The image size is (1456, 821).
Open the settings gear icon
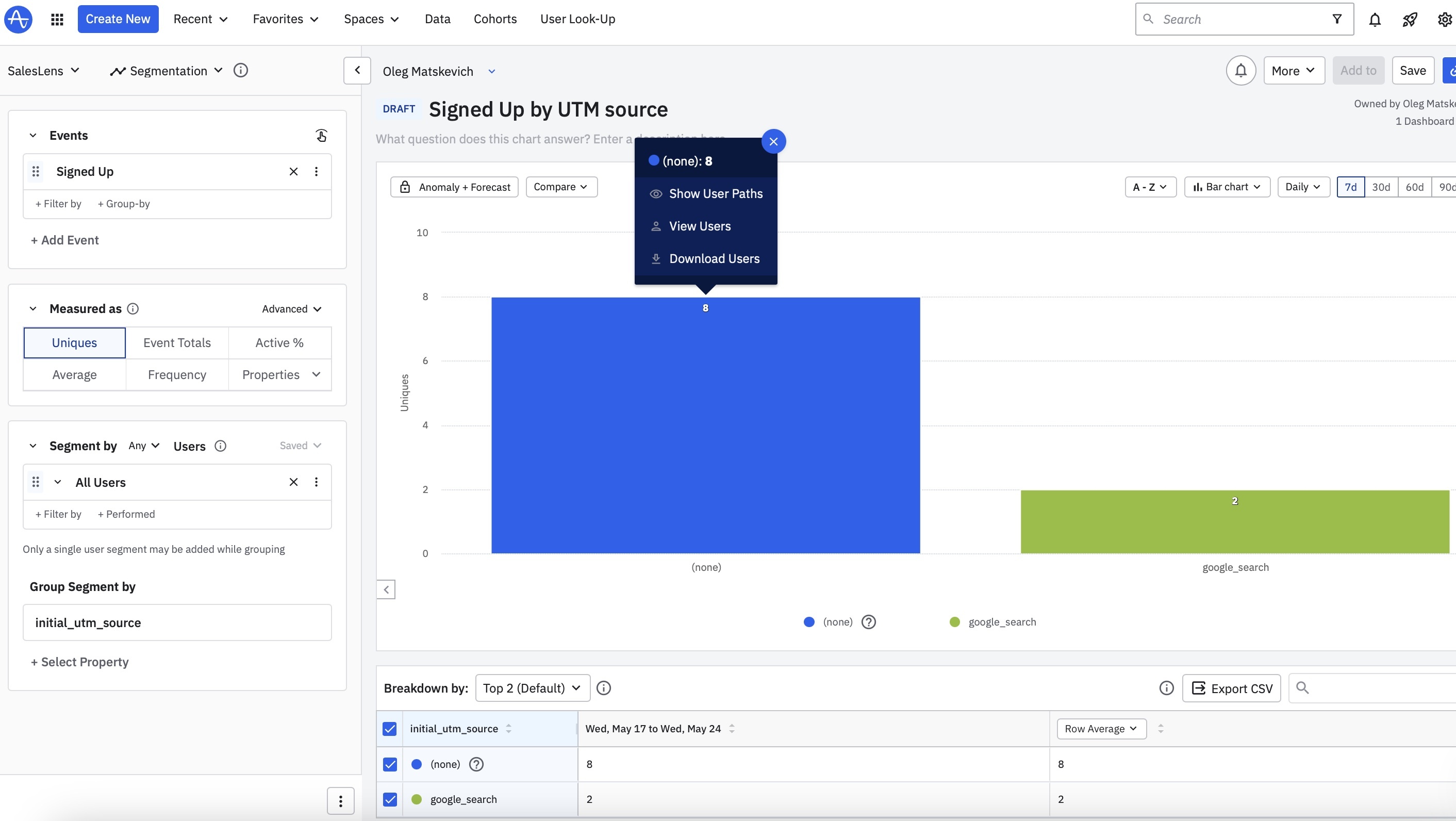[1445, 20]
